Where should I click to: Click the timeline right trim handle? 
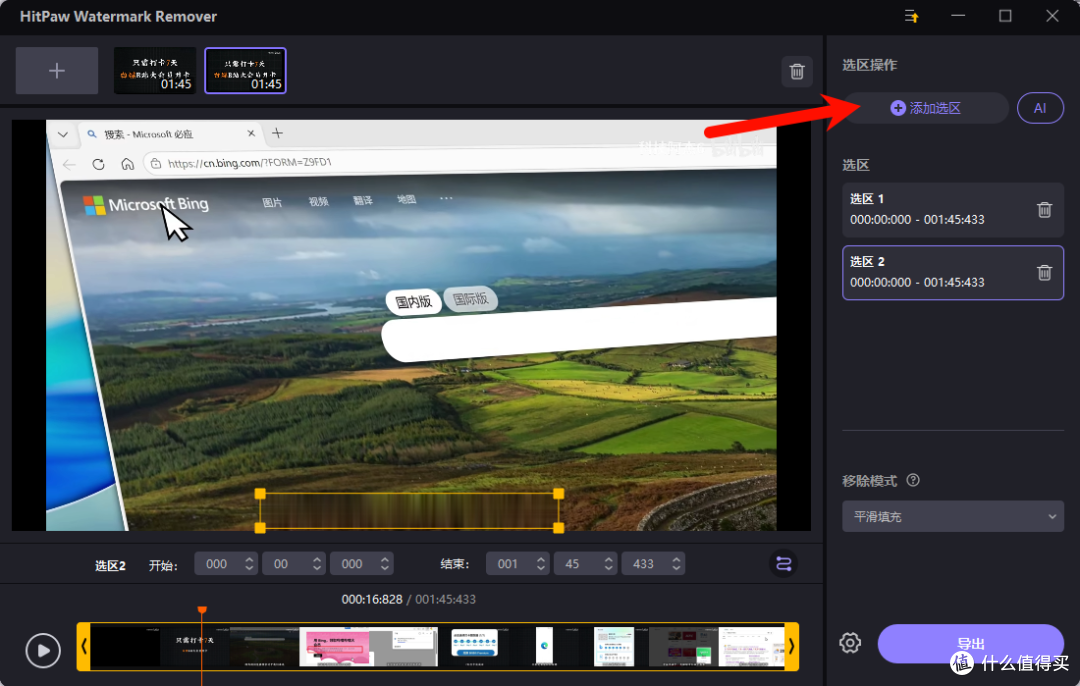click(x=791, y=647)
